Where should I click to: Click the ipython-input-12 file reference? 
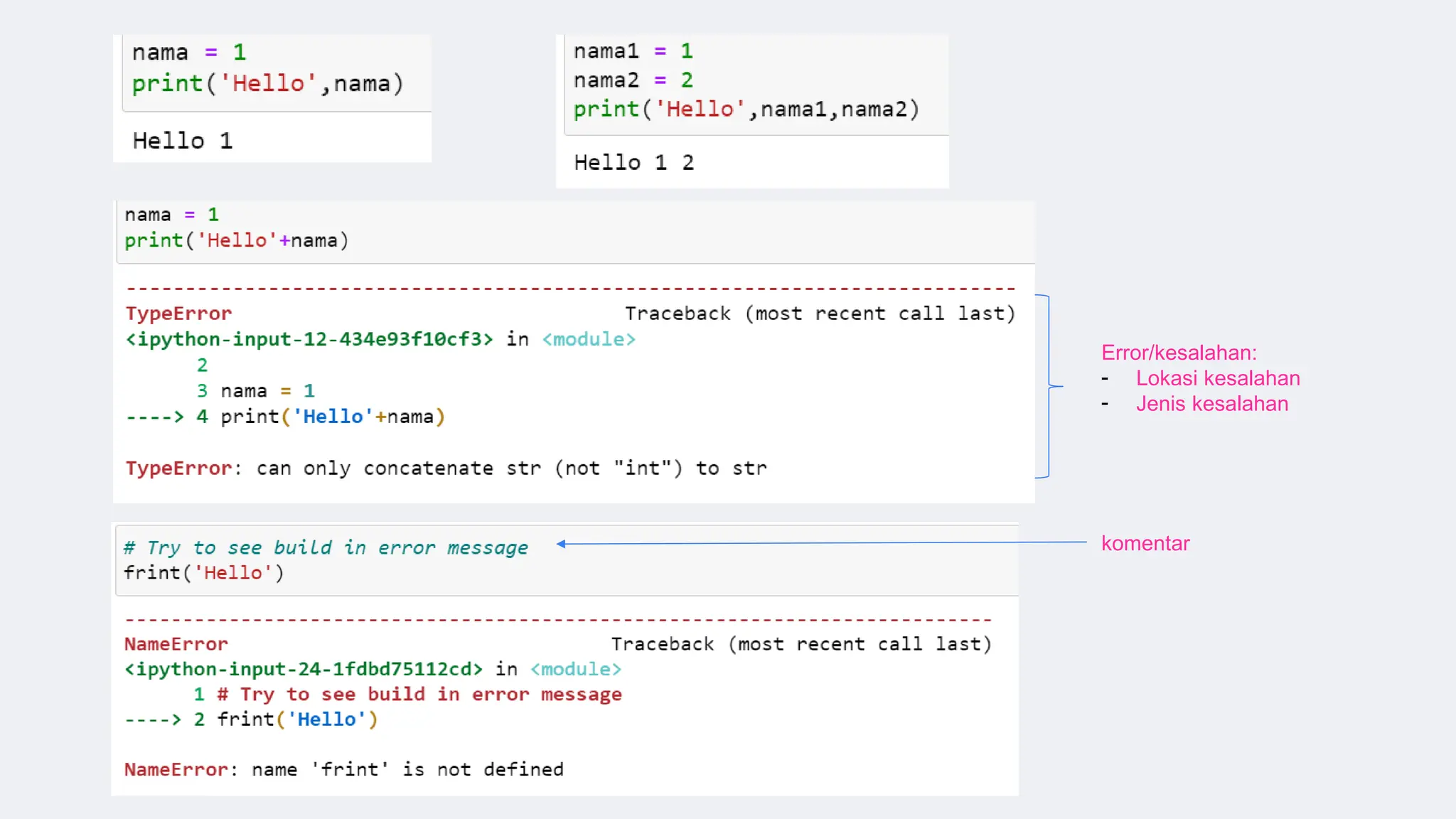click(309, 339)
